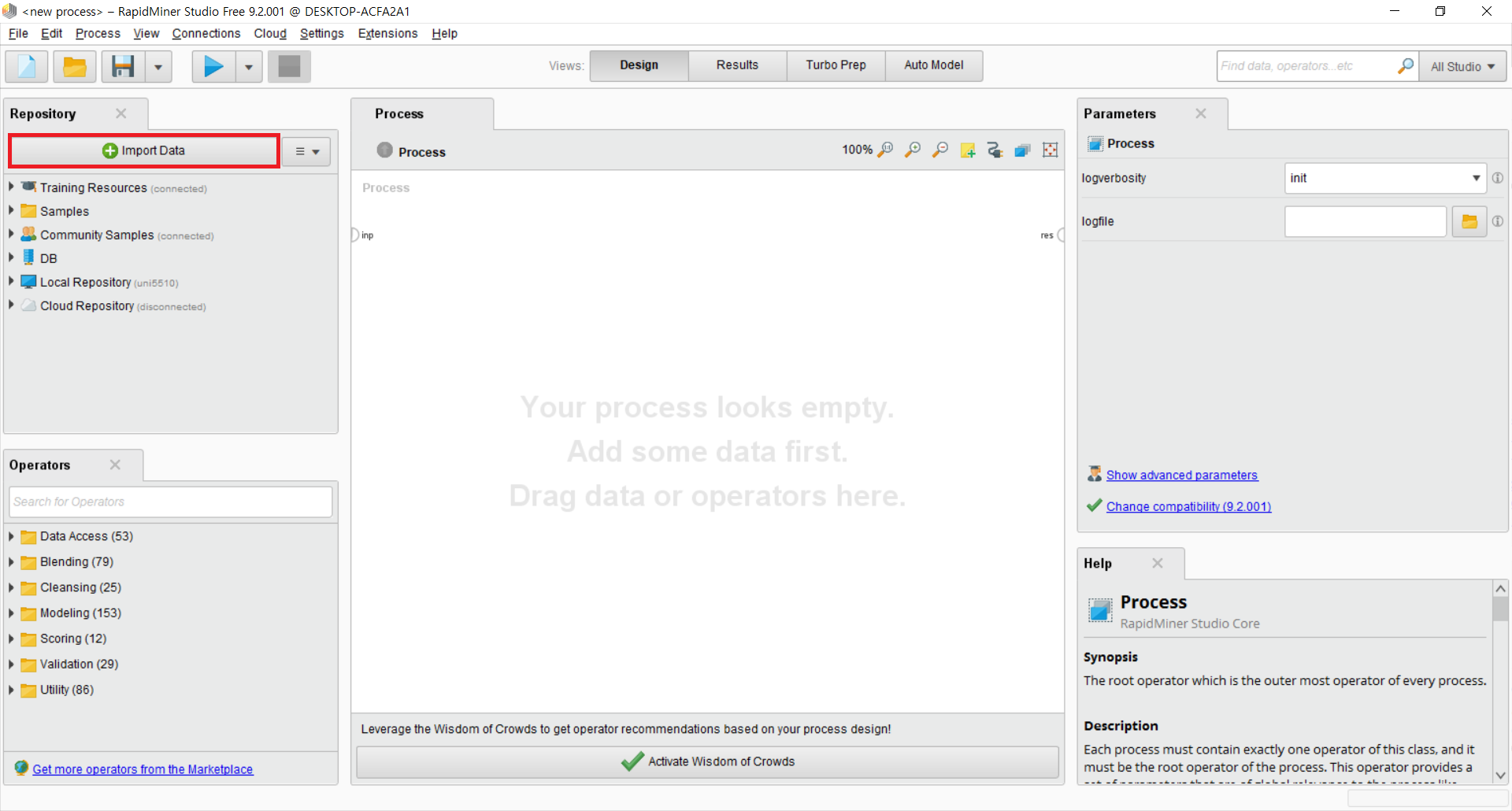1512x811 pixels.
Task: Click the auto-wire connect ports plug icon
Action: tap(995, 150)
